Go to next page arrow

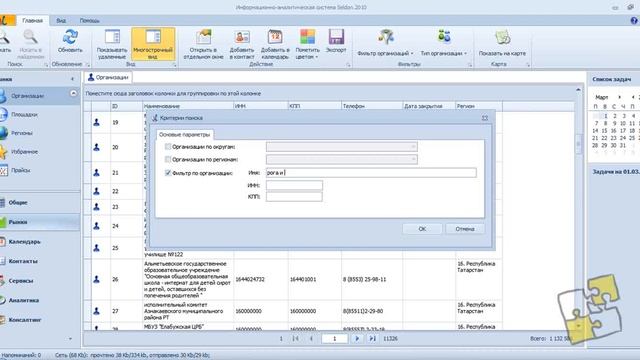[x=357, y=338]
